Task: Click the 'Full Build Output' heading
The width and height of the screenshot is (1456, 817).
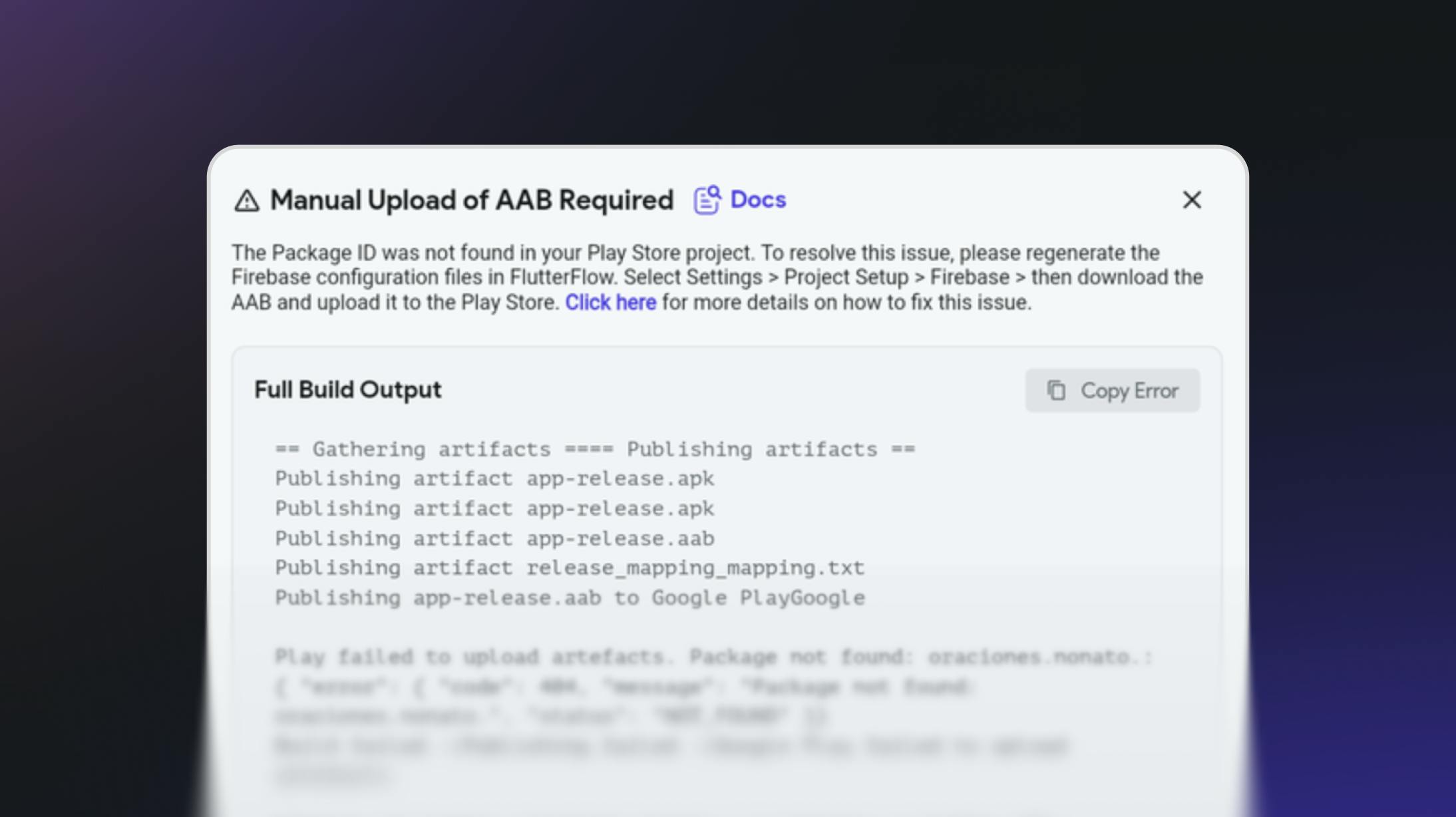Action: 347,390
